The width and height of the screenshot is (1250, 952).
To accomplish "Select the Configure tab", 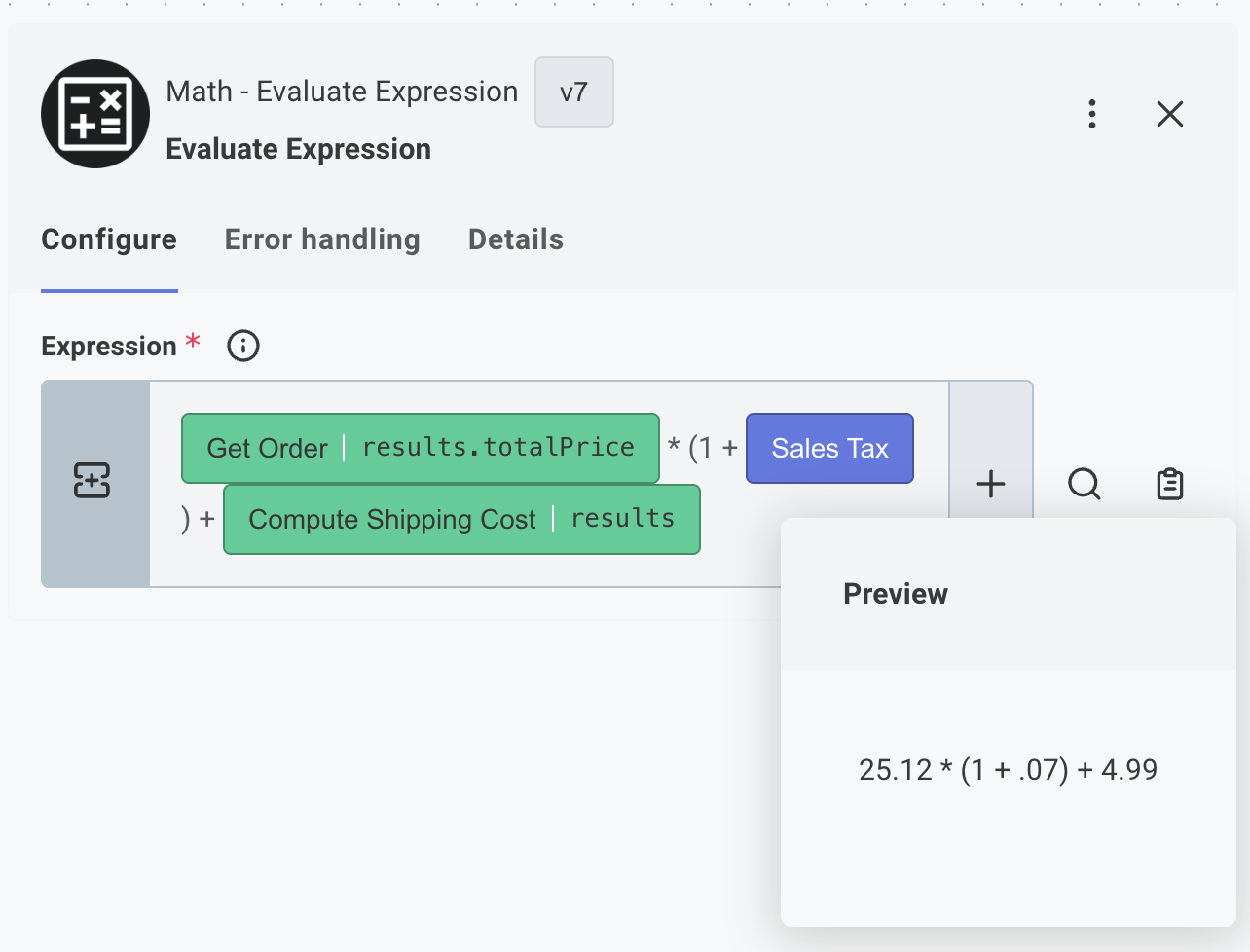I will pos(108,239).
